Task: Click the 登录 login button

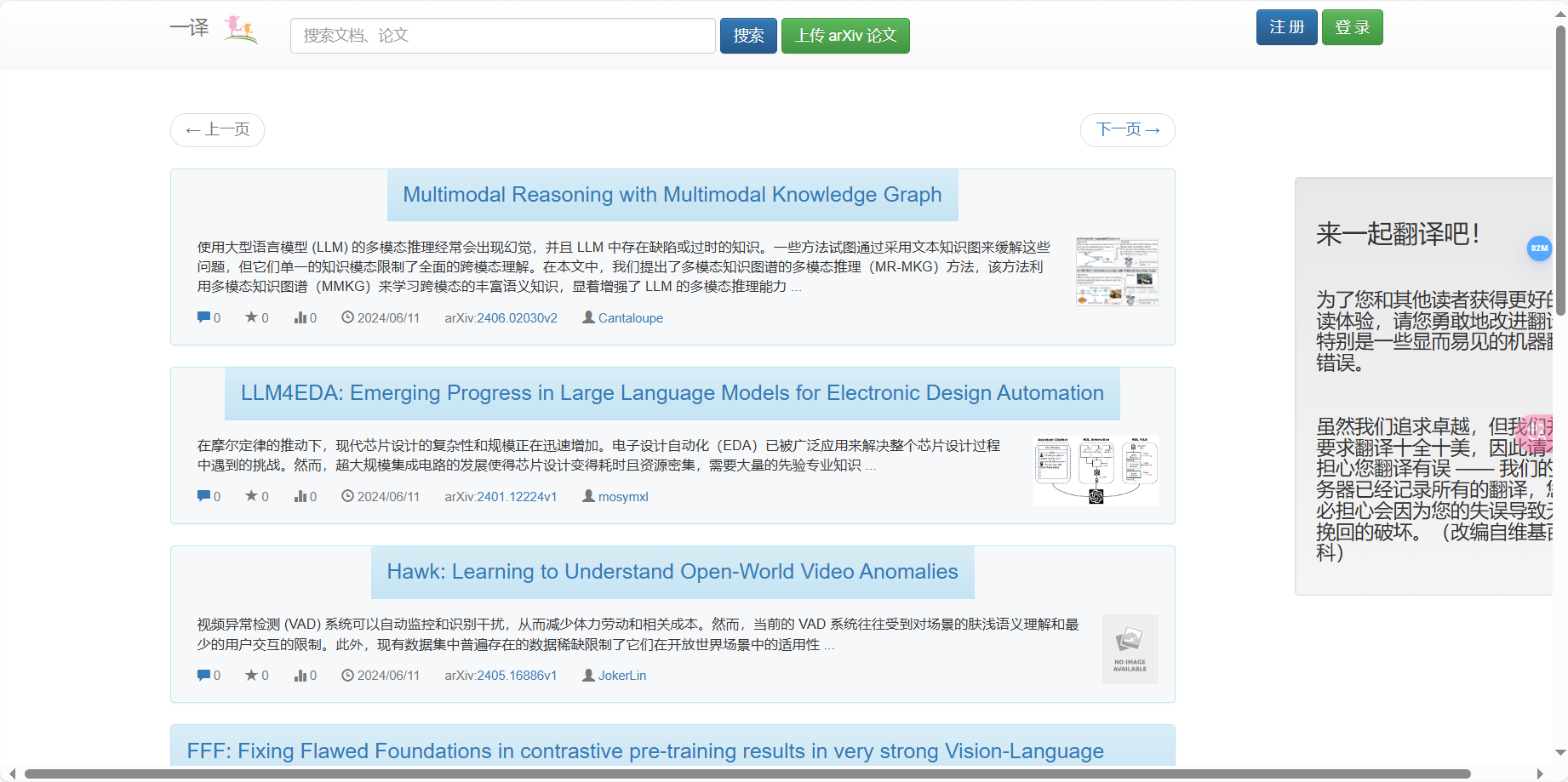Action: click(x=1352, y=26)
